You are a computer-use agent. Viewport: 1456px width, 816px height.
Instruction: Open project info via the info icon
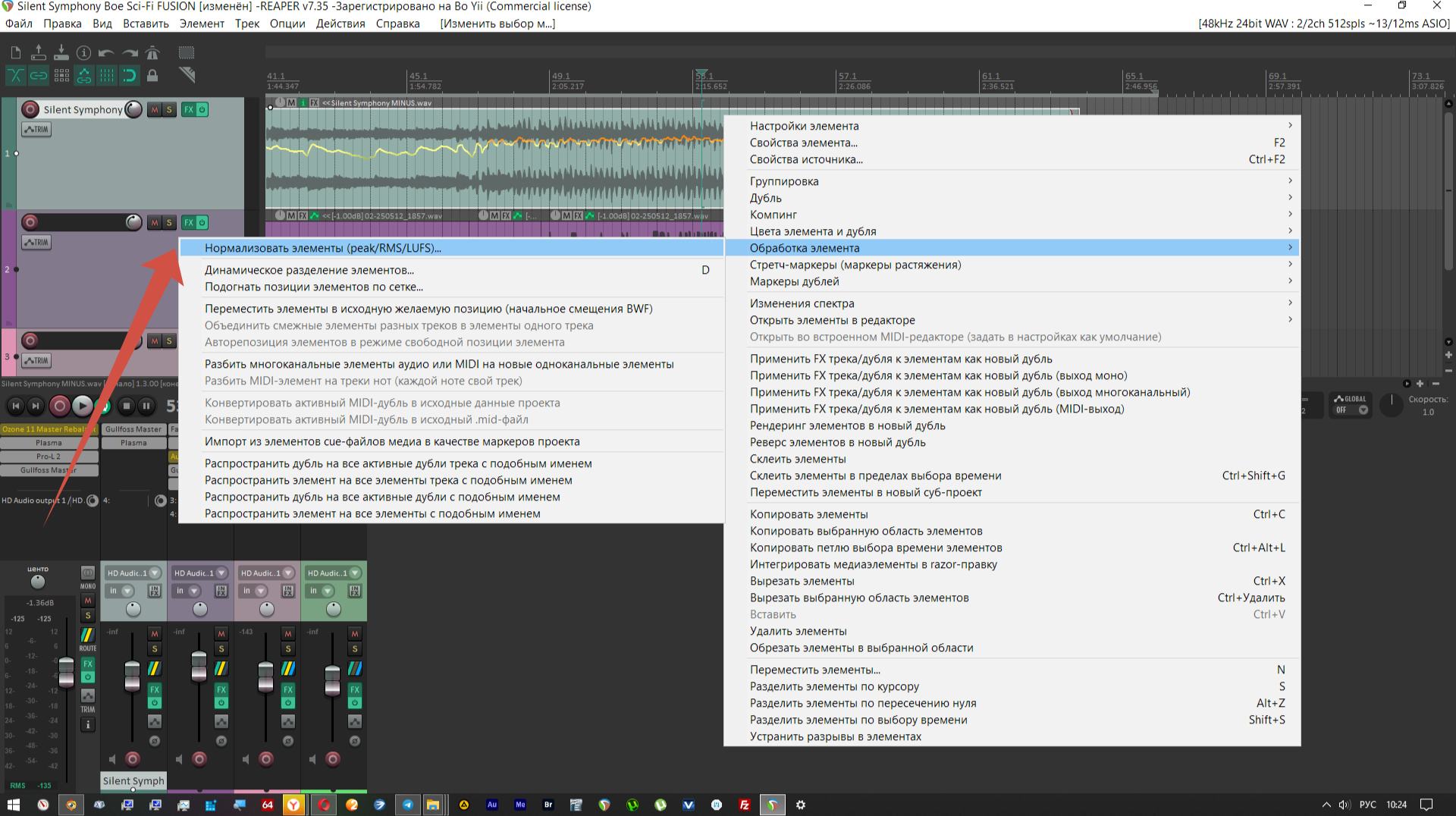click(x=83, y=52)
